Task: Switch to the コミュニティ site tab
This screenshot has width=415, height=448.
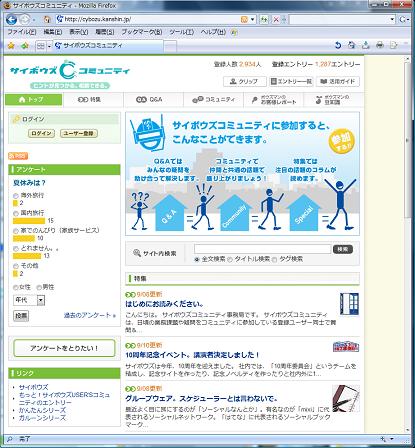Action: [x=213, y=100]
